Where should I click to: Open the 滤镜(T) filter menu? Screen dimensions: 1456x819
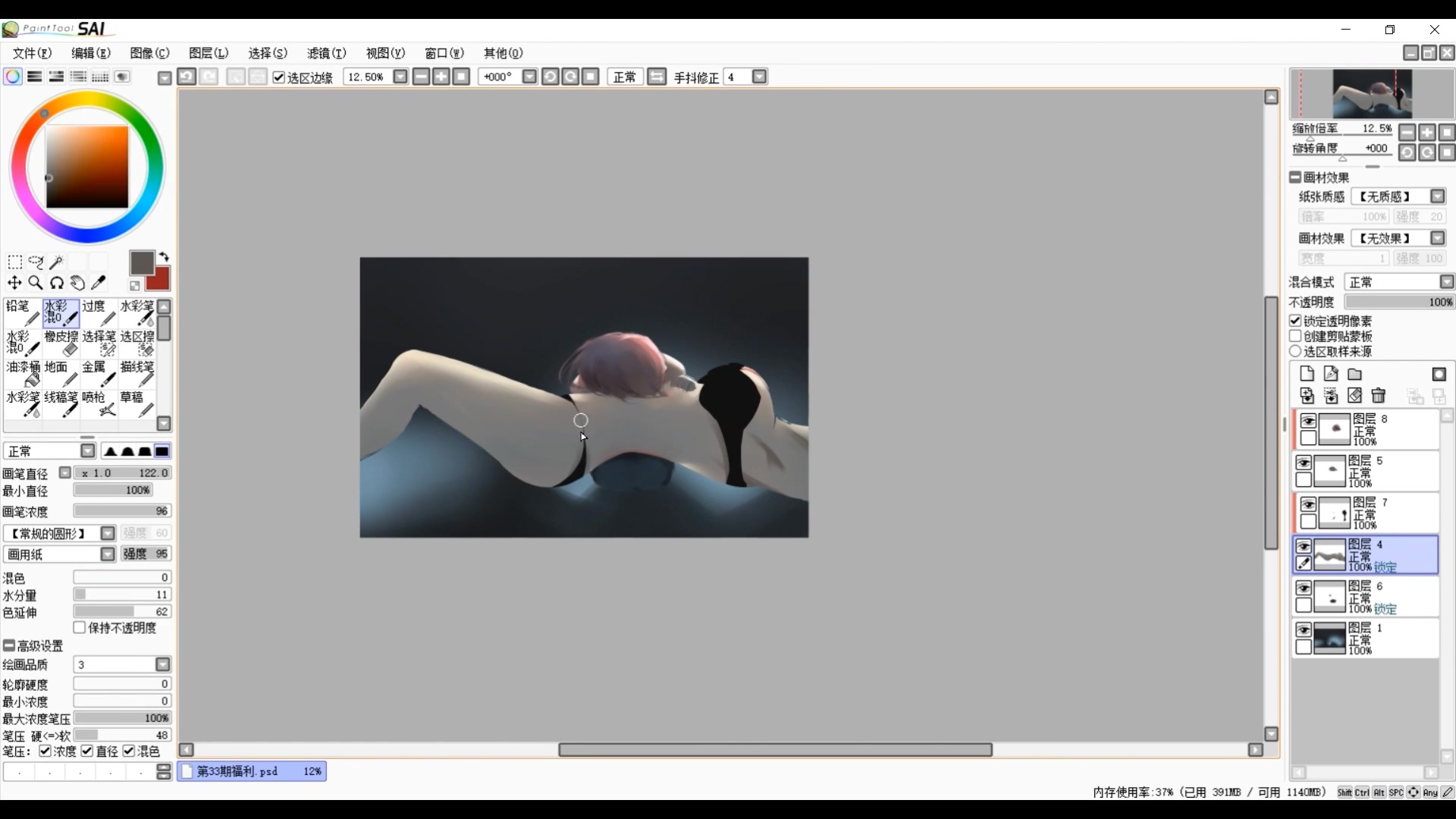326,53
